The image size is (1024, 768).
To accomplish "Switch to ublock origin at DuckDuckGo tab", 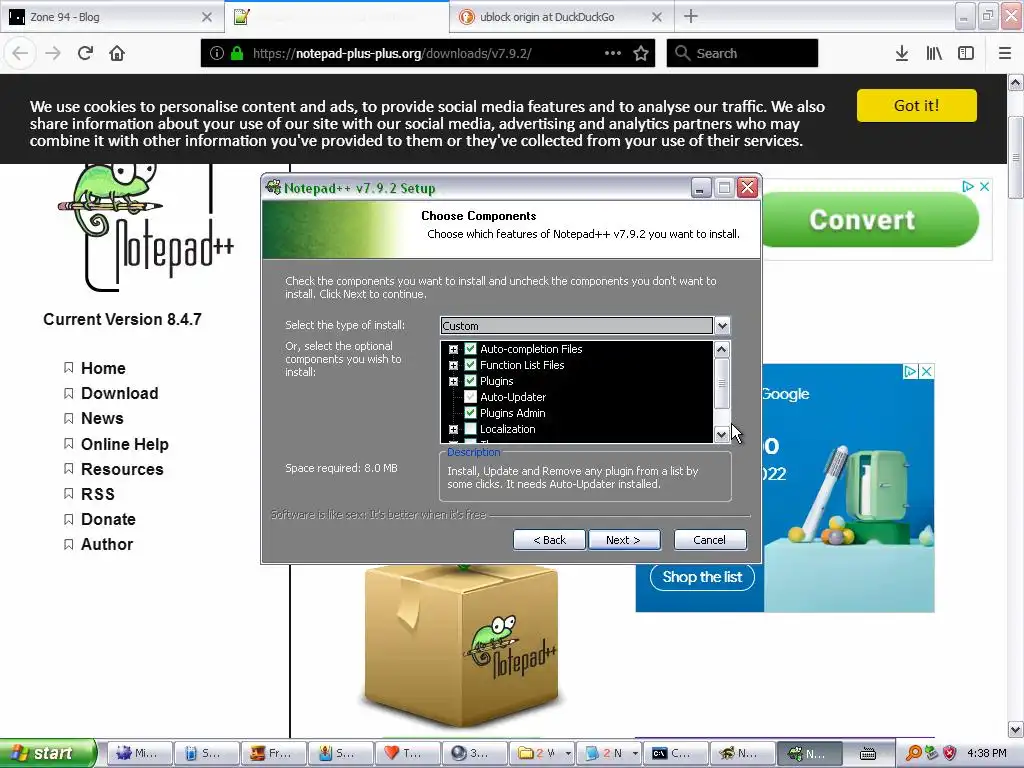I will click(x=562, y=17).
